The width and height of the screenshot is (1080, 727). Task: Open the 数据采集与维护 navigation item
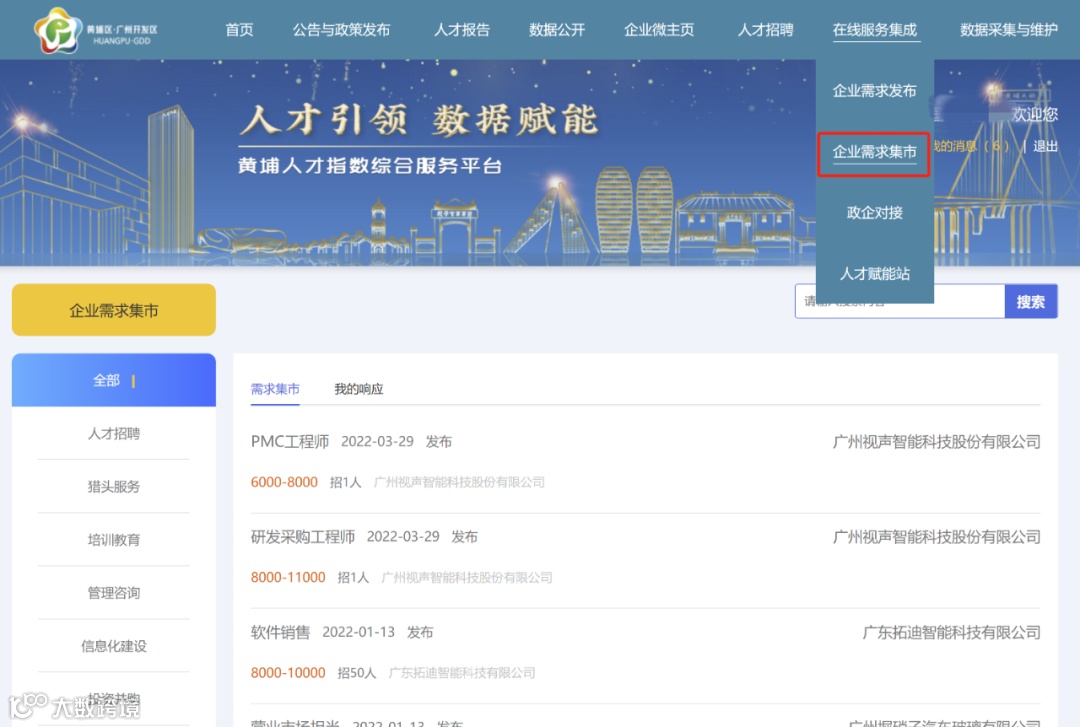click(1008, 30)
